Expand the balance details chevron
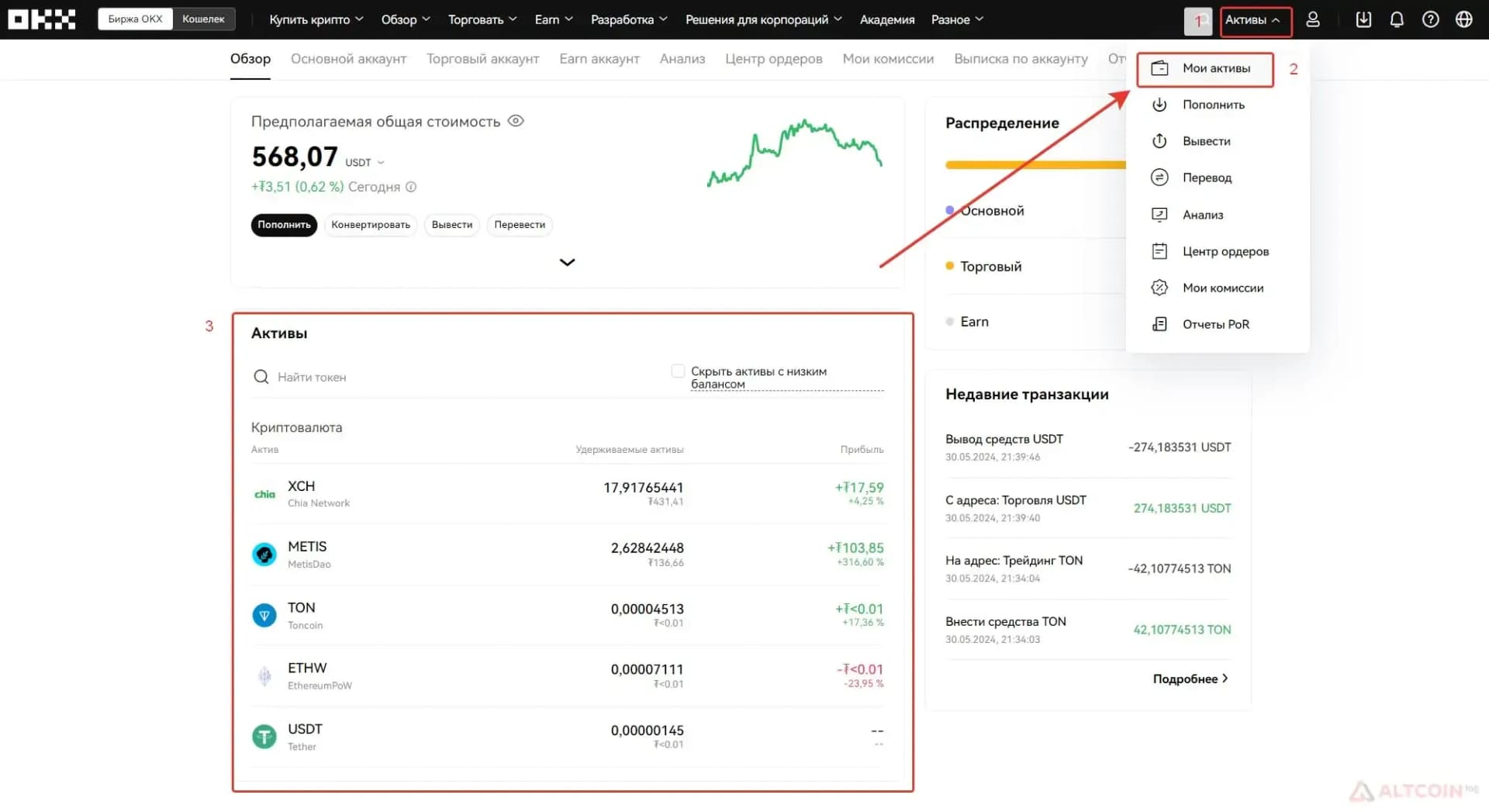The image size is (1489, 812). [x=568, y=262]
